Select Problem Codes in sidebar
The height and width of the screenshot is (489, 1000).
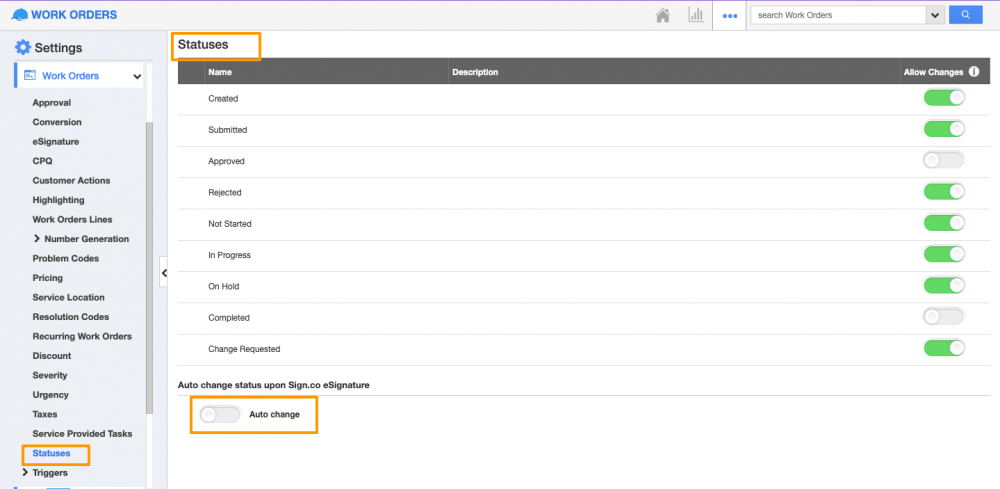[x=66, y=258]
